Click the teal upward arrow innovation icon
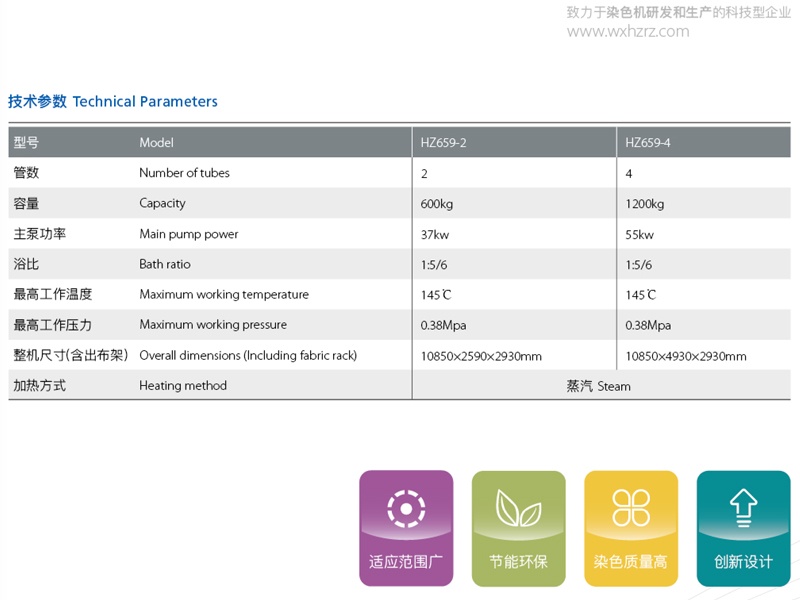Screen dimensions: 800x600 click(x=743, y=508)
